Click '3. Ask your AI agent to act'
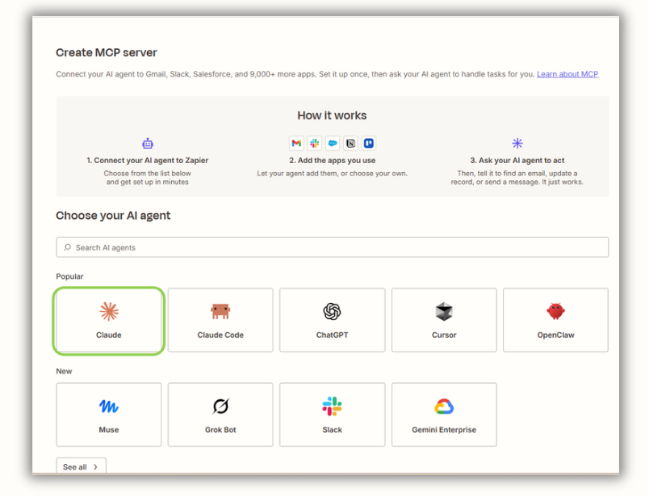The width and height of the screenshot is (648, 496). pyautogui.click(x=517, y=160)
